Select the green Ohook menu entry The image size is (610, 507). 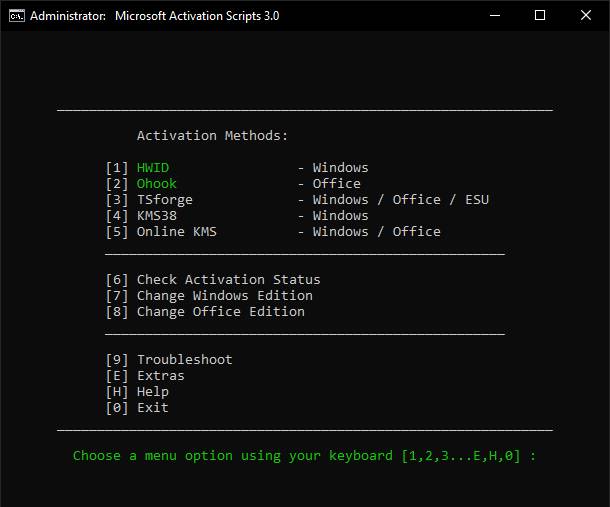157,184
